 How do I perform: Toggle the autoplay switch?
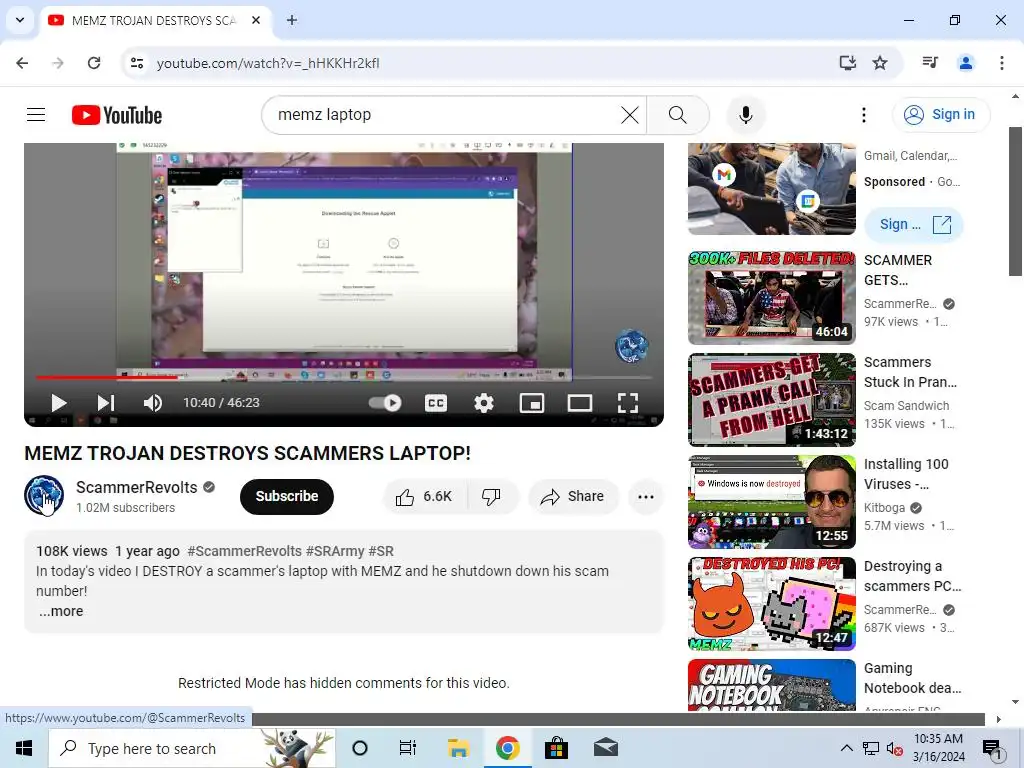tap(385, 403)
